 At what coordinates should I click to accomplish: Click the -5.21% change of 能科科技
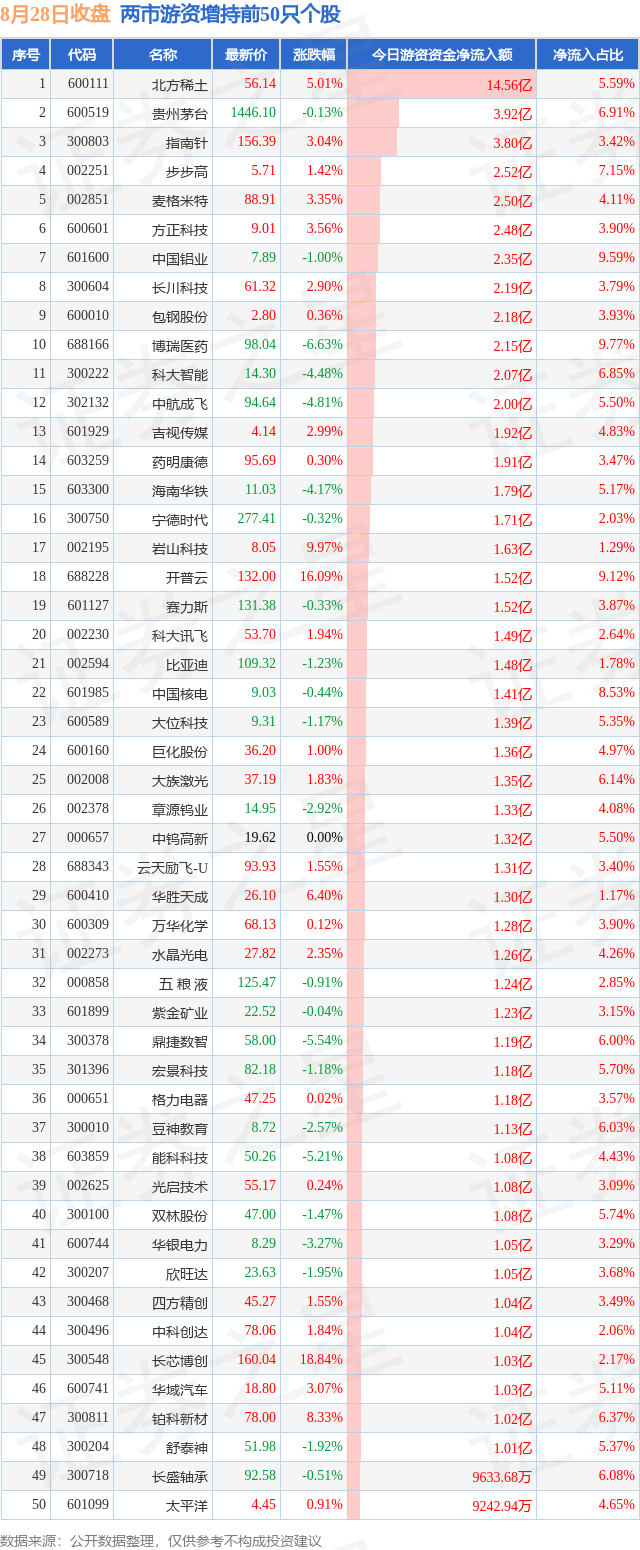coord(323,1157)
